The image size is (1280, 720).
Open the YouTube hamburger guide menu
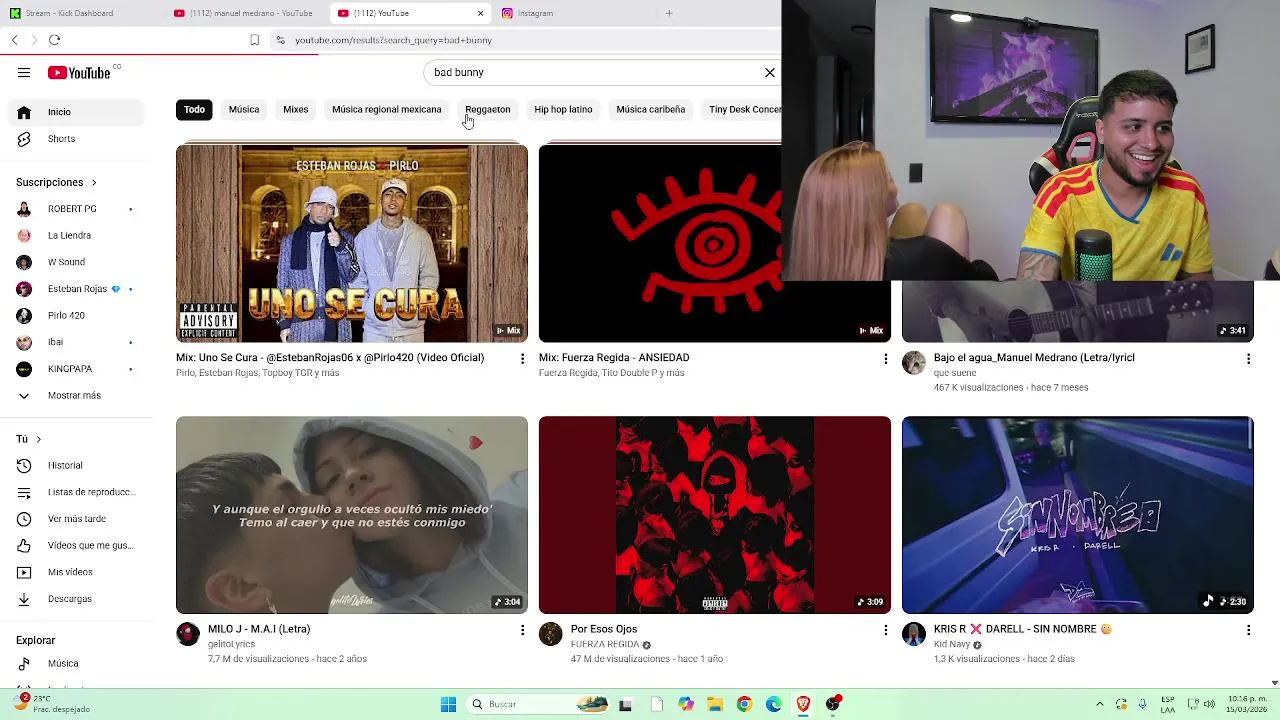24,72
